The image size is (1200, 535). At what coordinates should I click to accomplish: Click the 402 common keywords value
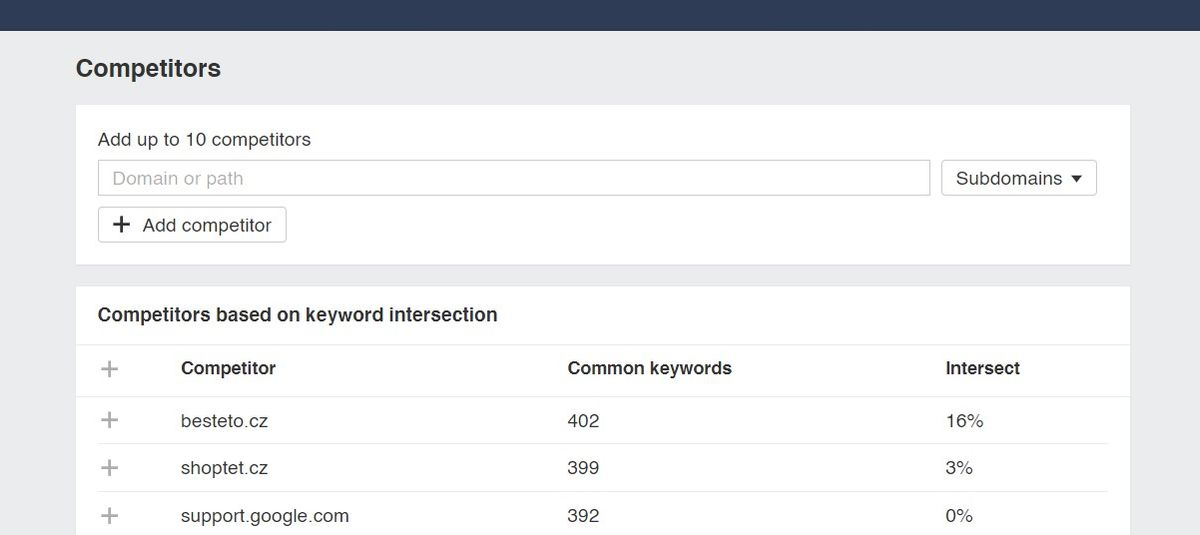coord(583,421)
